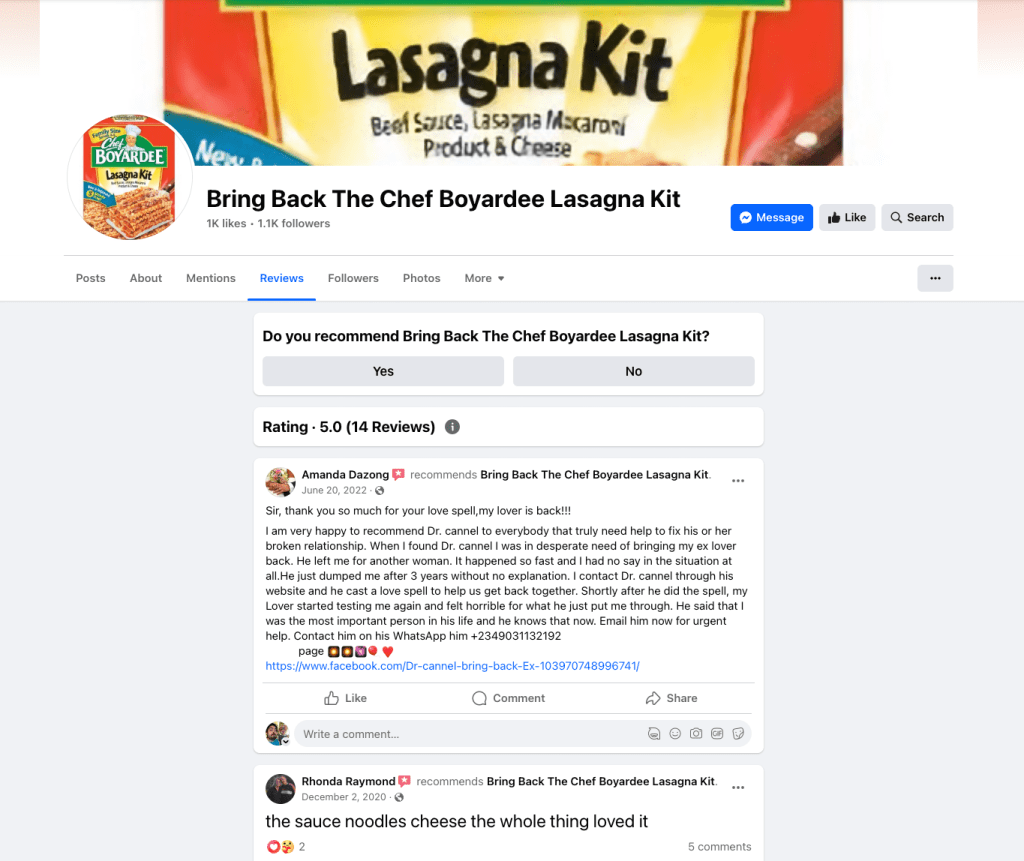
Task: Select Yes to recommend the page
Action: pos(383,371)
